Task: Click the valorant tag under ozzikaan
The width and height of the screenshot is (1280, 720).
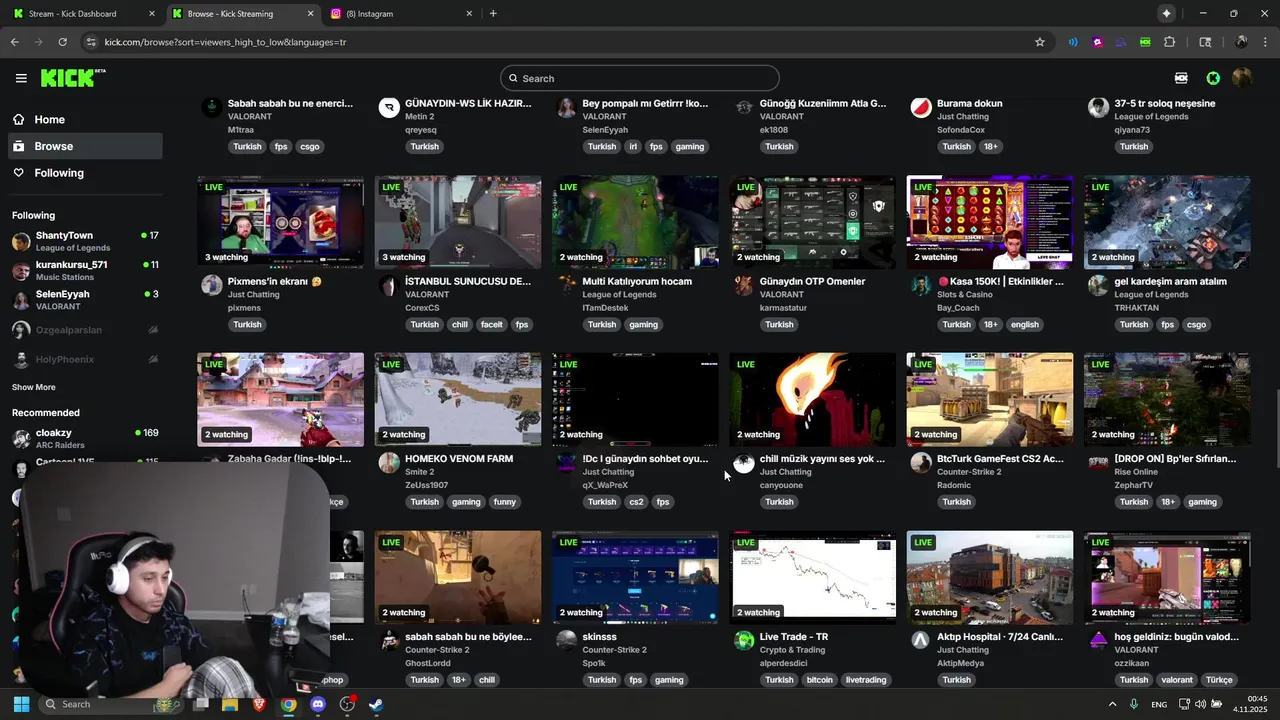Action: click(1178, 680)
